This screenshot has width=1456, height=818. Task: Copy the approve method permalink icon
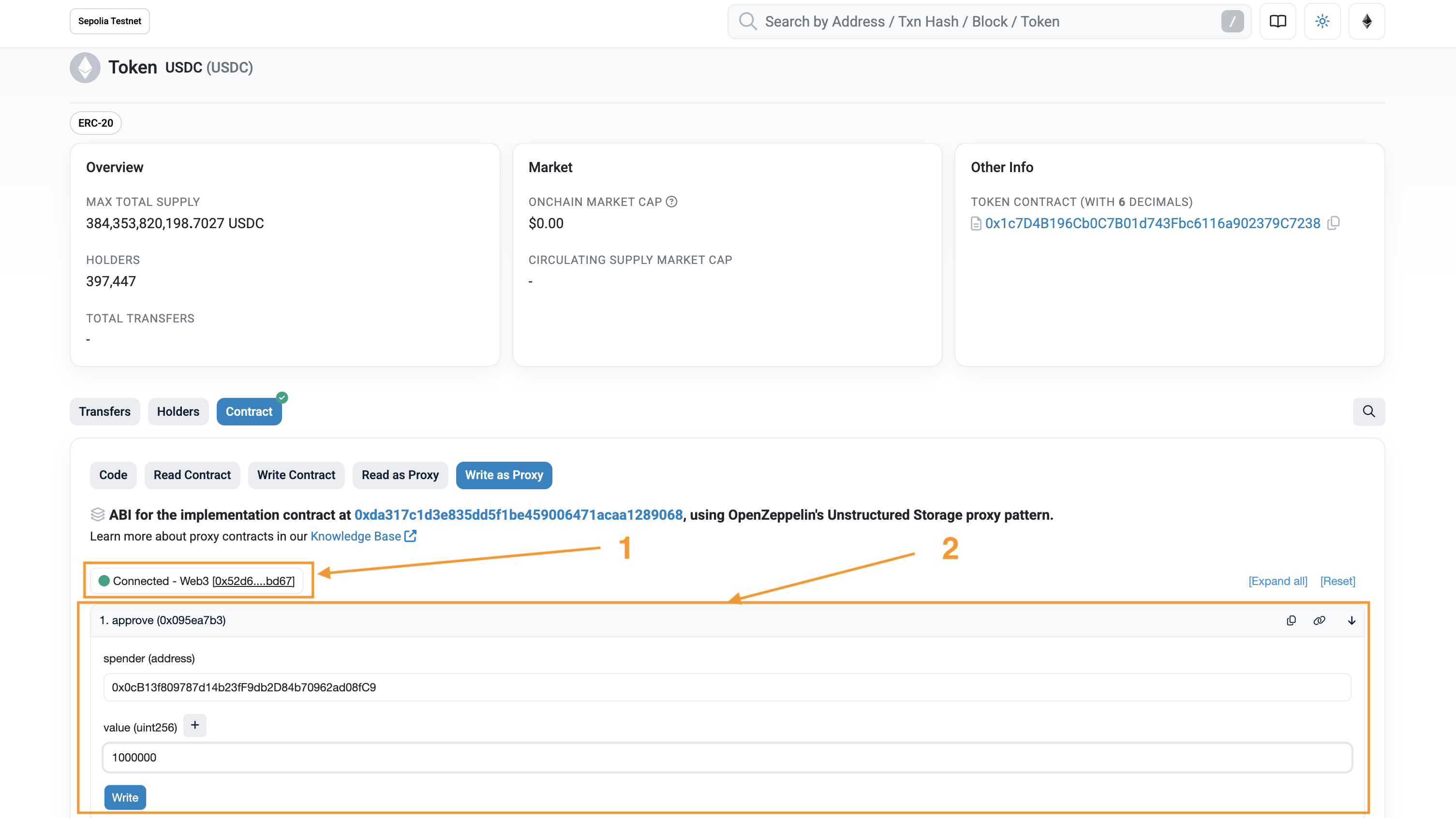[1319, 620]
